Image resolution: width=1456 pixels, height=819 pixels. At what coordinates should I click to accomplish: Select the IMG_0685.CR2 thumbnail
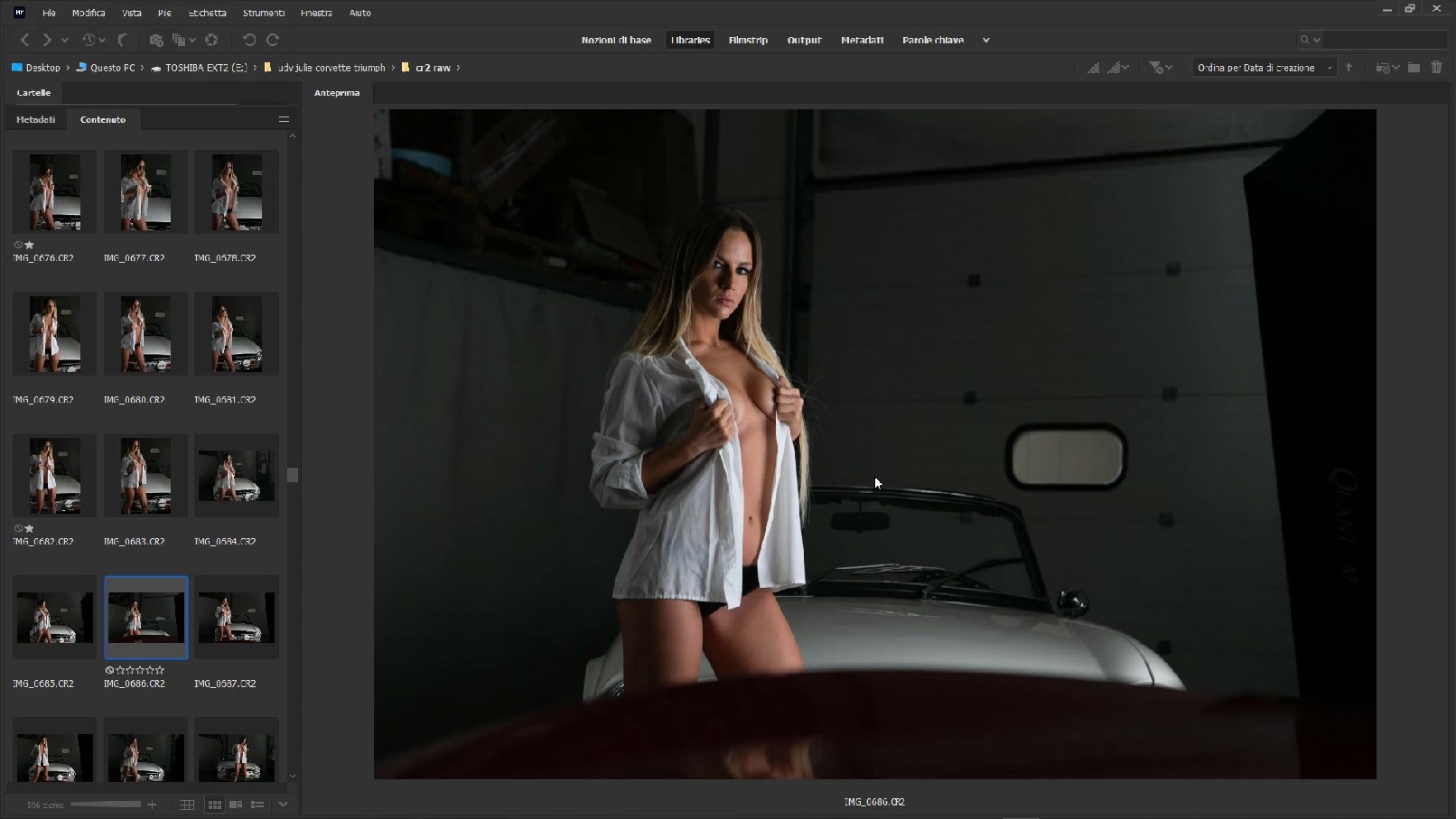pos(54,618)
